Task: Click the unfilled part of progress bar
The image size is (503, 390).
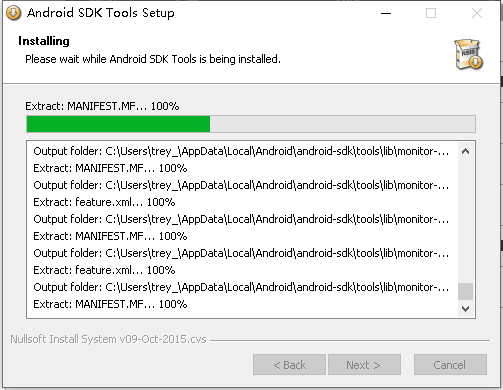Action: pos(342,124)
